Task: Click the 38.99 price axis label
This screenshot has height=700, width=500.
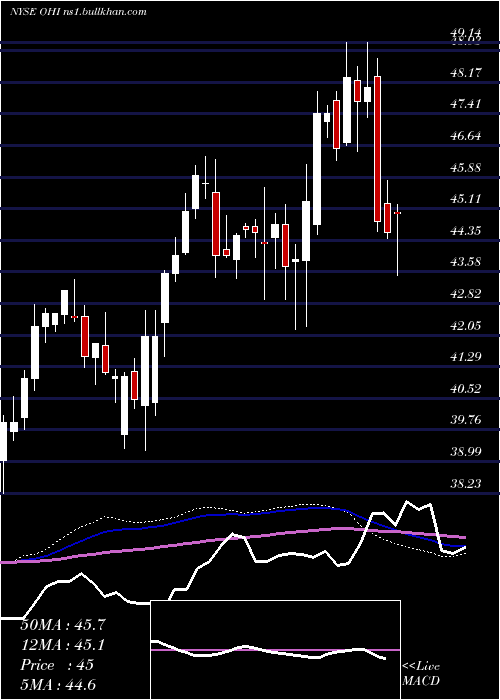Action: [466, 451]
